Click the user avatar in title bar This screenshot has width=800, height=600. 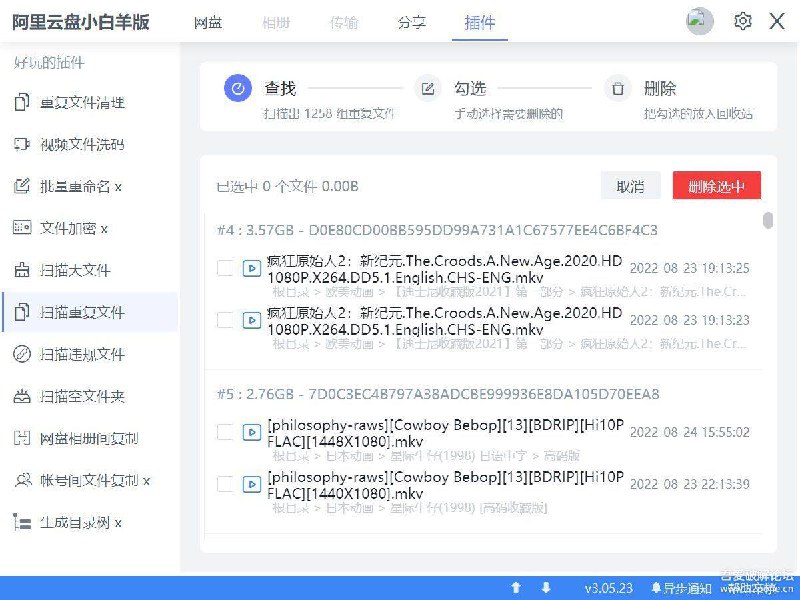pyautogui.click(x=698, y=21)
